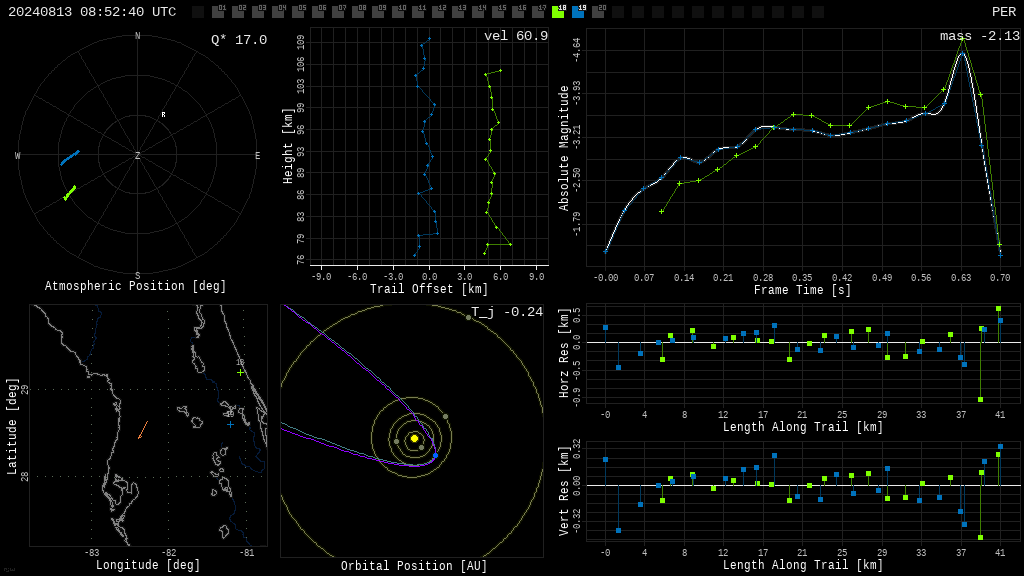Click the T_j -0.24 orbital label
1024x576 pixels.
click(x=507, y=312)
